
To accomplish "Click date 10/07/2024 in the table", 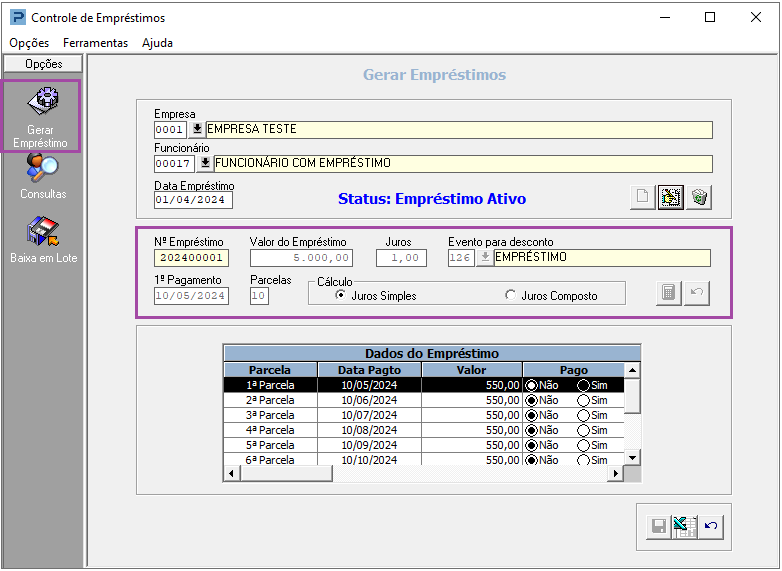I will (370, 415).
